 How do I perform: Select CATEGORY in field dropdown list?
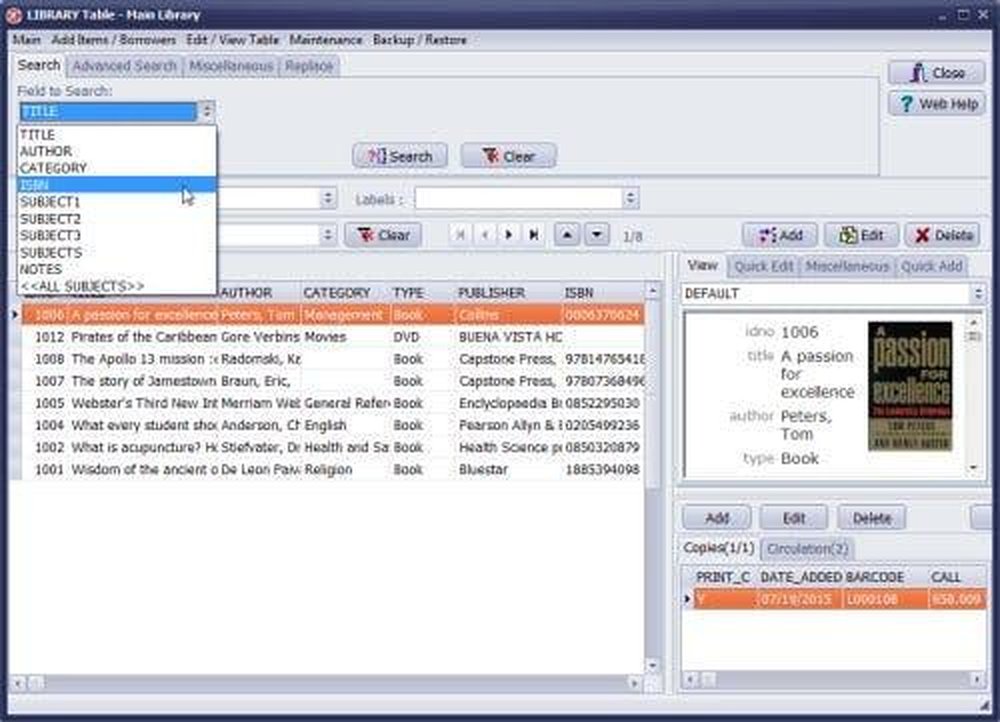point(117,168)
